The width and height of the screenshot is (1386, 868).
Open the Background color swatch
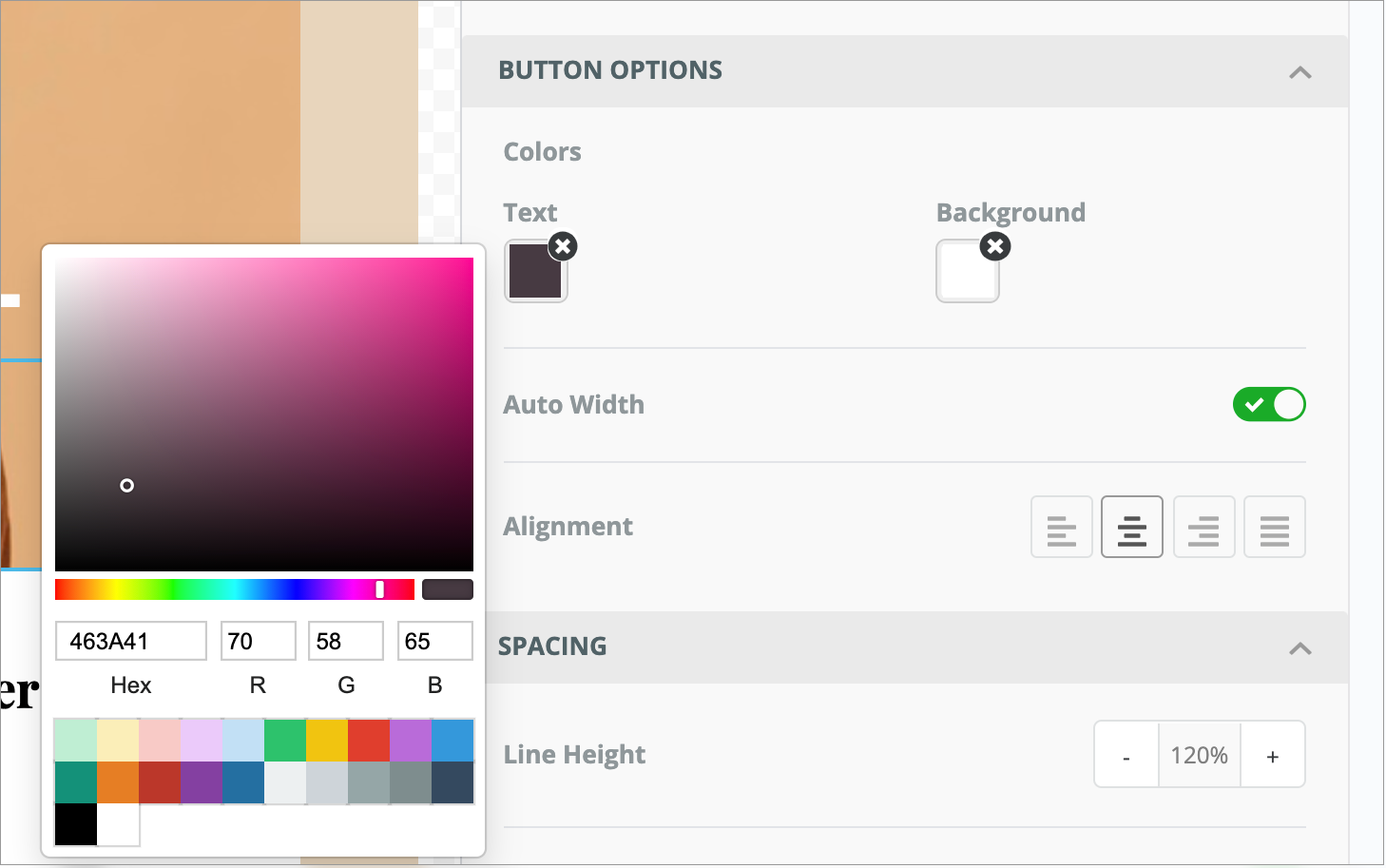coord(966,273)
